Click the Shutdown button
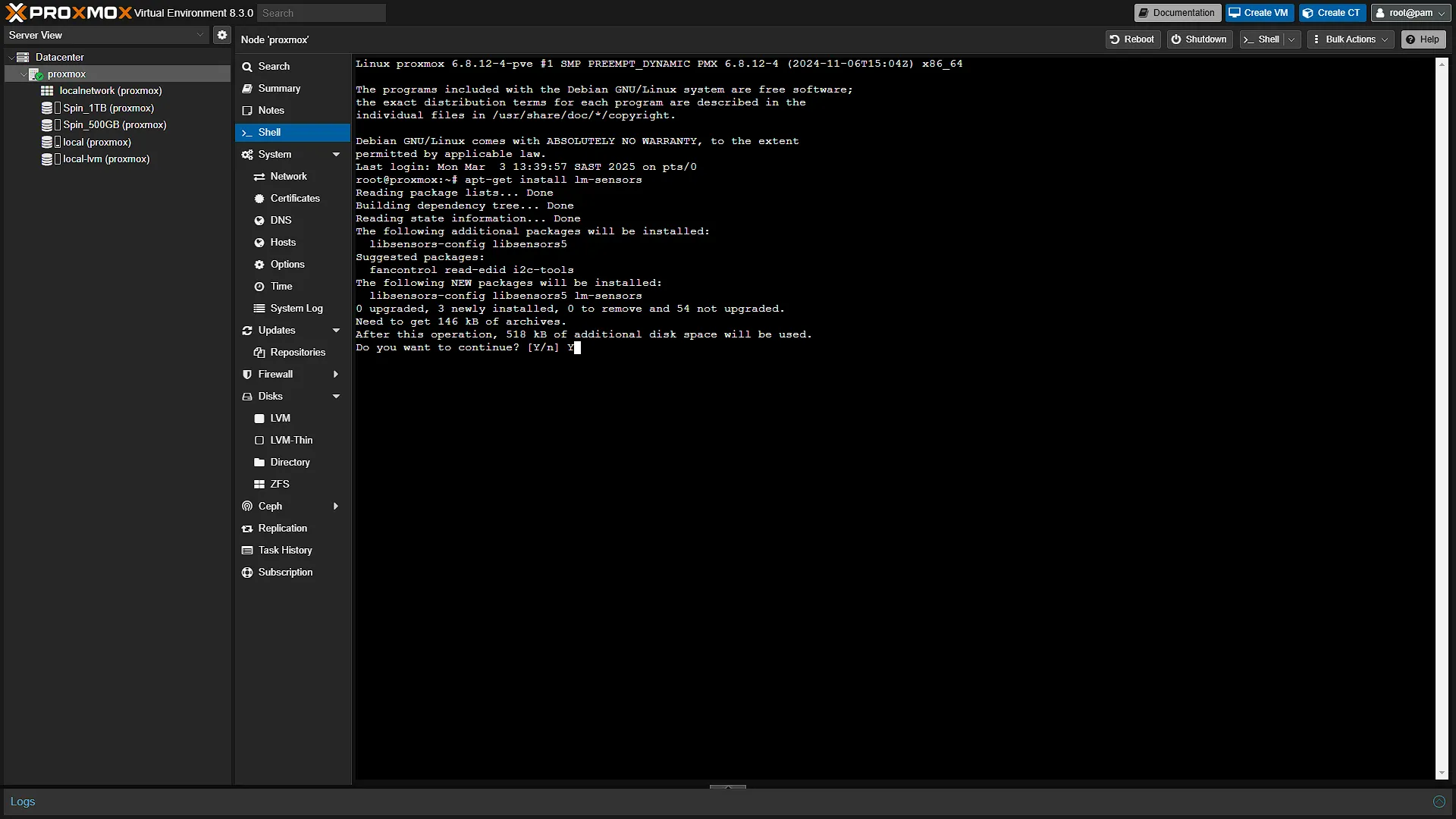This screenshot has width=1456, height=819. point(1200,39)
